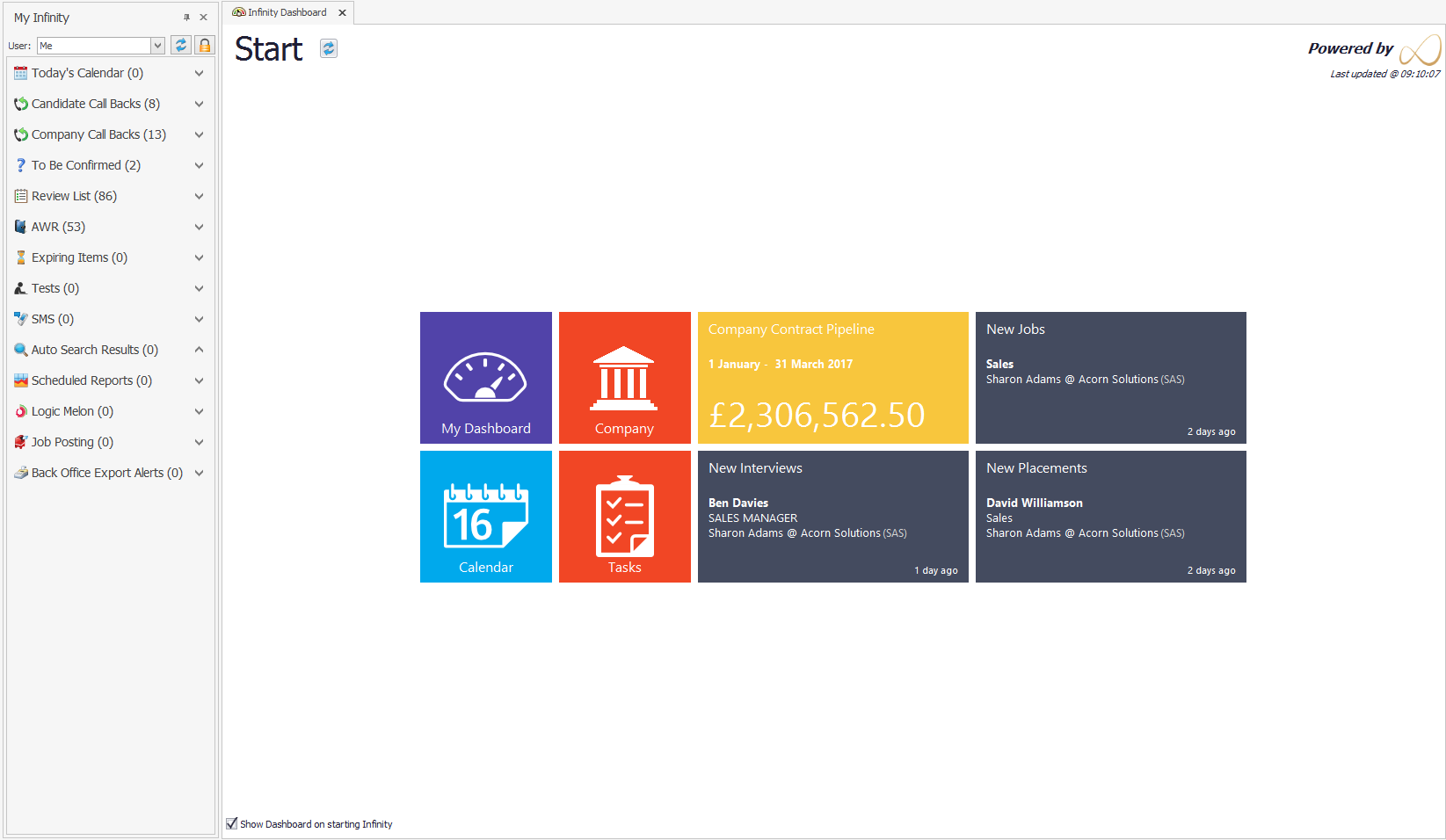Expand Job Posting section chevron
The width and height of the screenshot is (1446, 840).
coord(200,442)
